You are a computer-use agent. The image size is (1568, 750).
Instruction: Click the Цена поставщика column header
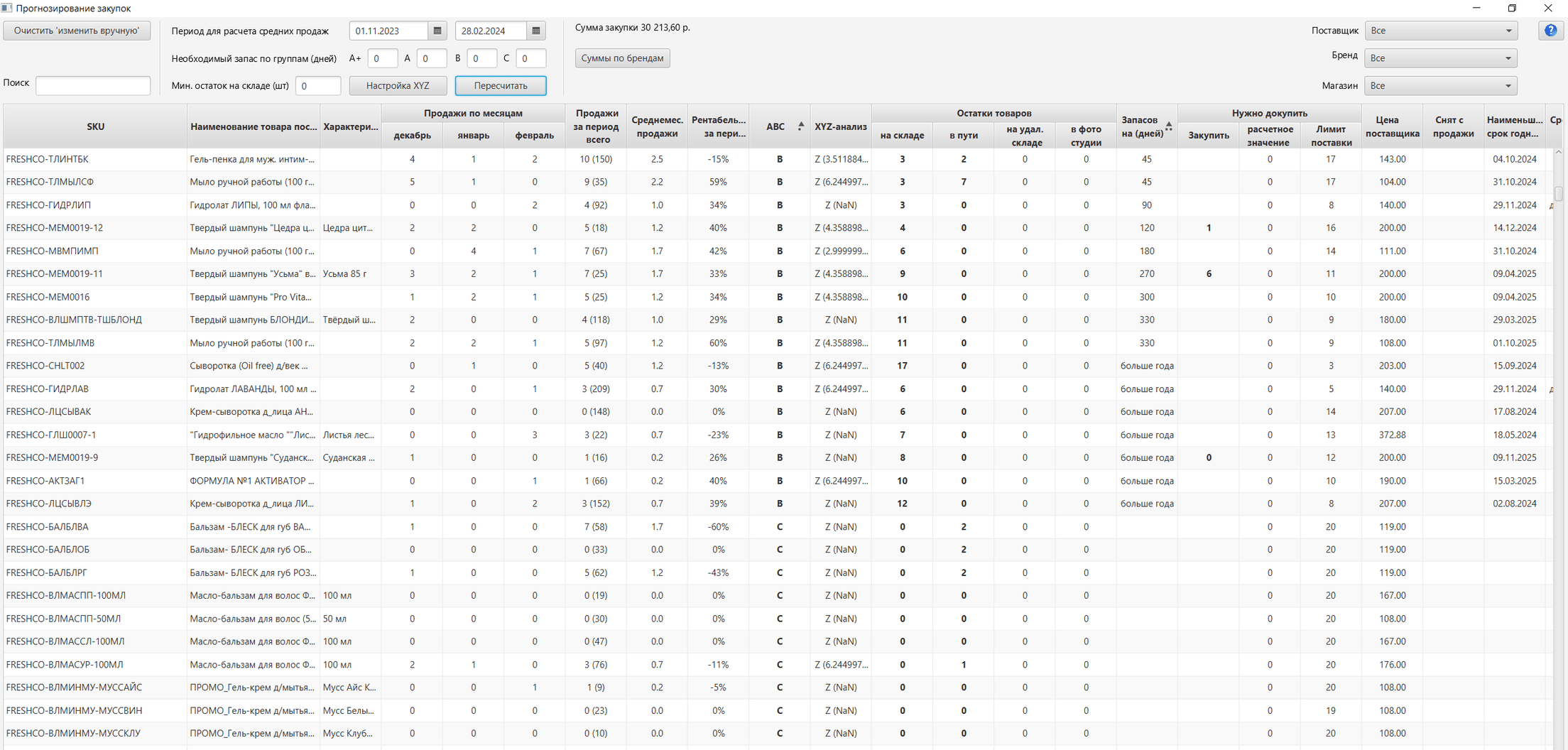(x=1392, y=126)
